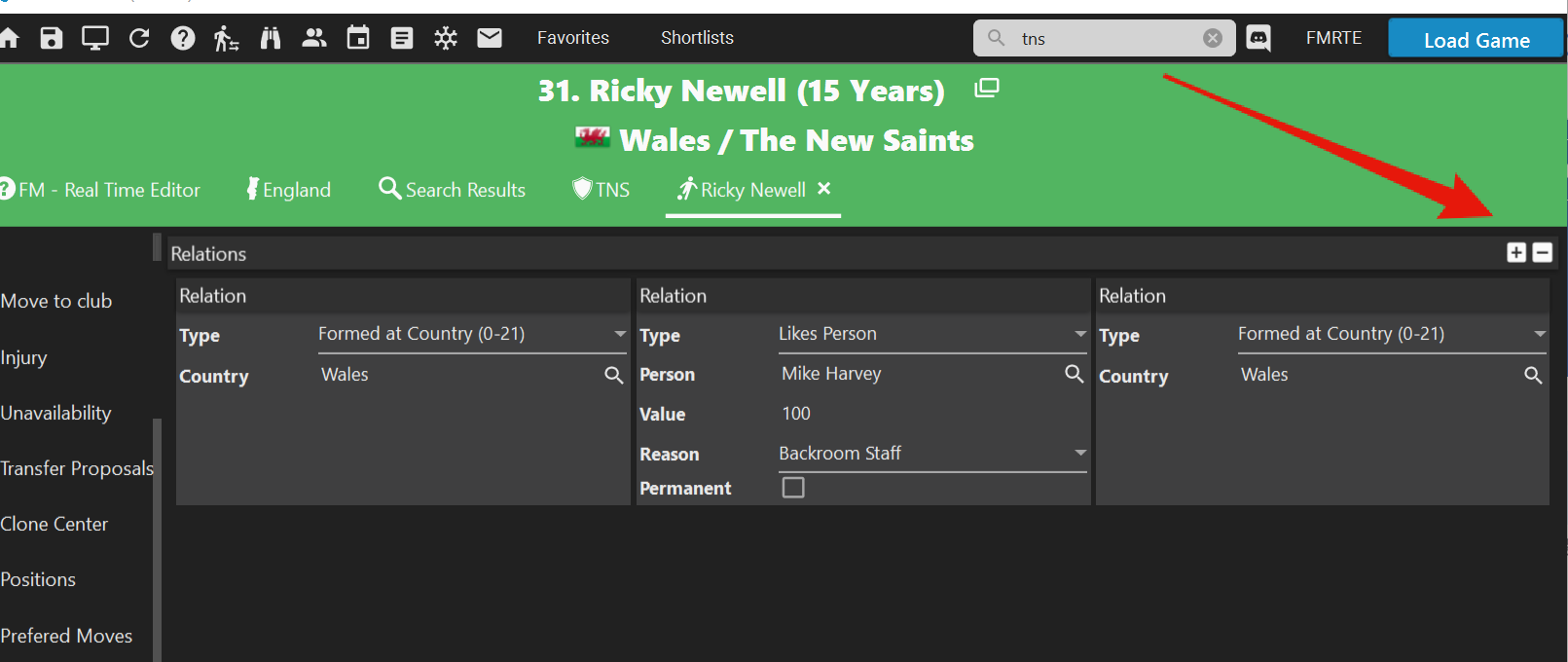Open Clone Center section

tap(54, 524)
